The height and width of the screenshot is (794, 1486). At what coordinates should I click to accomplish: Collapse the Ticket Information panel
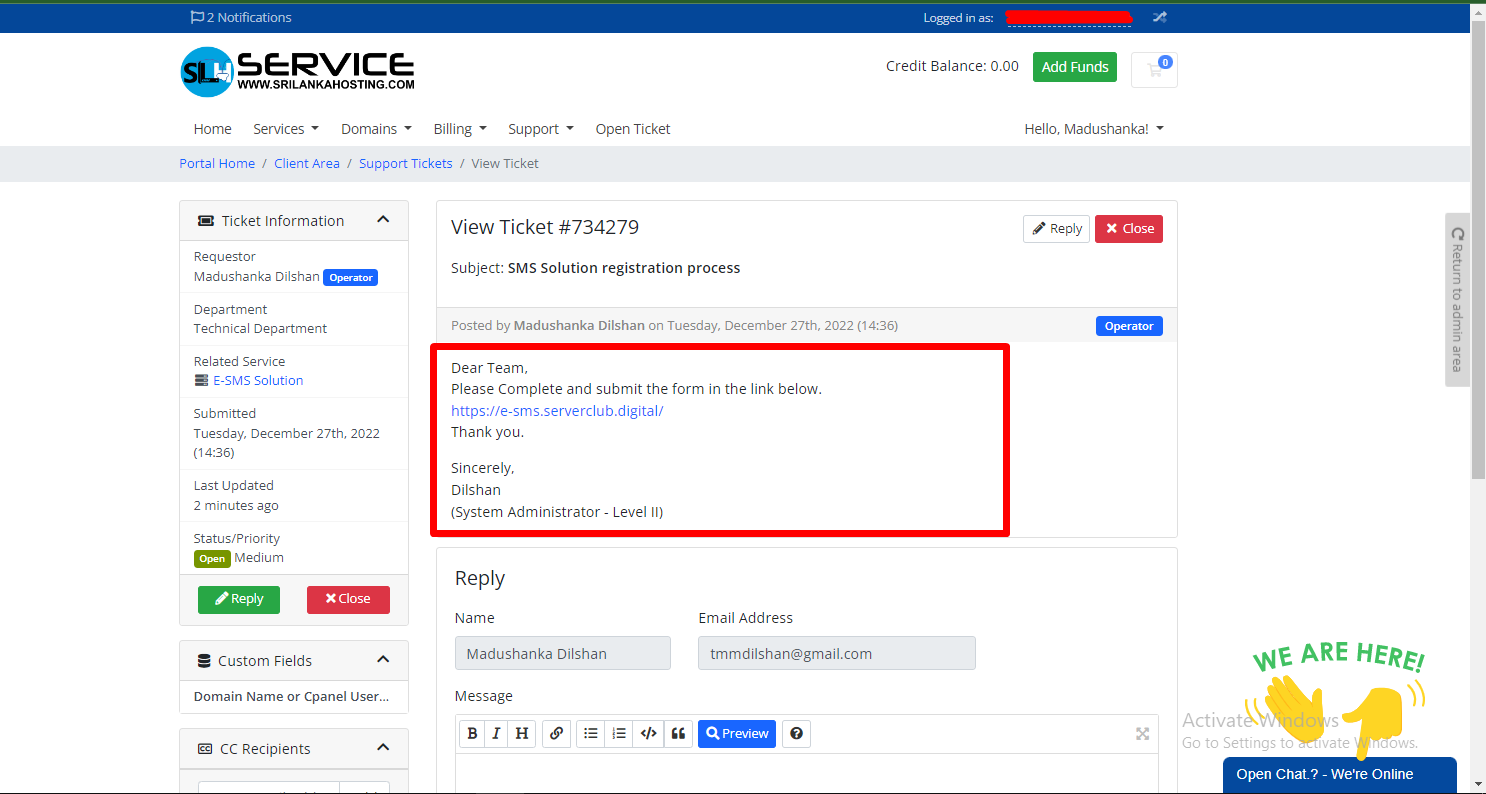coord(383,220)
